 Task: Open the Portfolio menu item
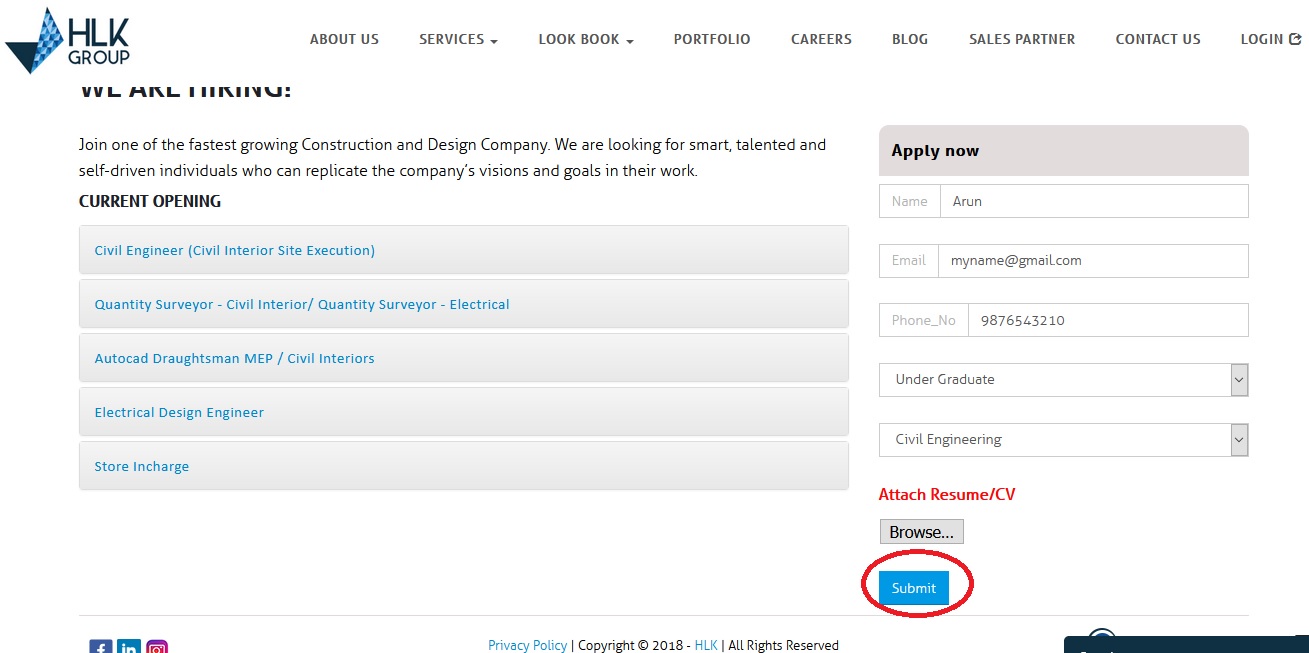click(711, 39)
